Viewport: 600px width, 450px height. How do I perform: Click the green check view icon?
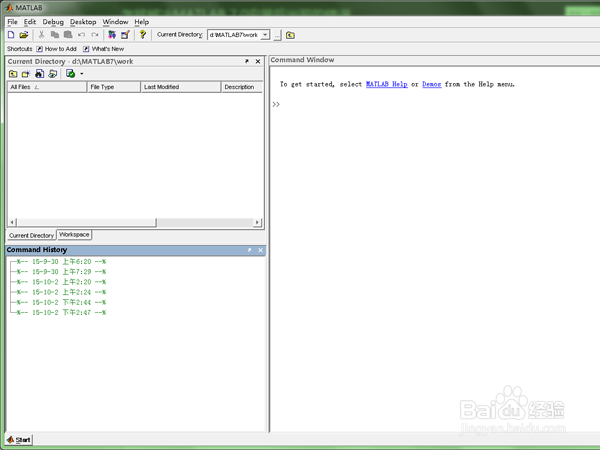tap(70, 74)
